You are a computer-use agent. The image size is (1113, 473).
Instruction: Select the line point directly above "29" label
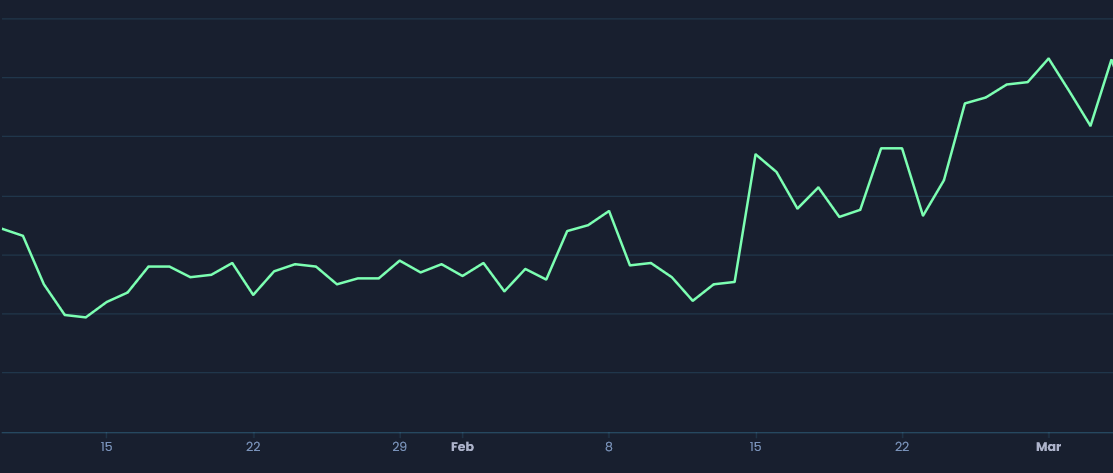click(400, 260)
